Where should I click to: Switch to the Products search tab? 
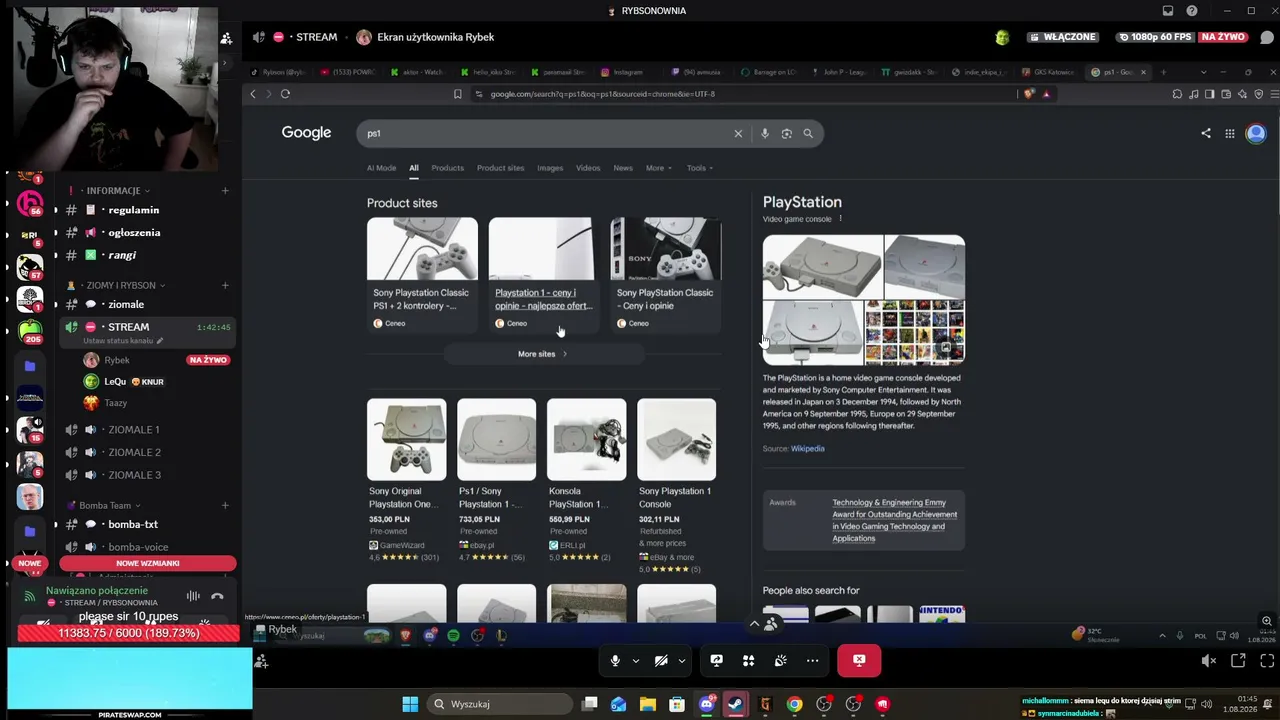[447, 168]
